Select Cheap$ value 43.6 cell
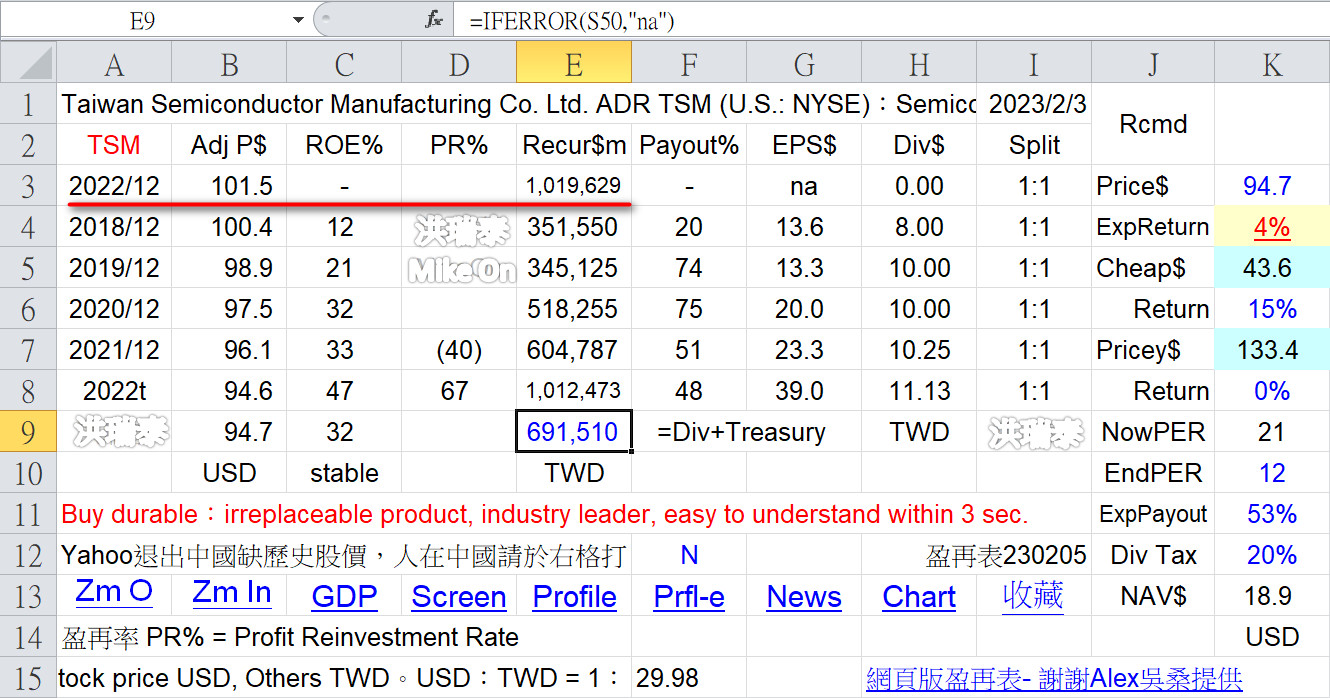The width and height of the screenshot is (1330, 698). click(x=1272, y=268)
